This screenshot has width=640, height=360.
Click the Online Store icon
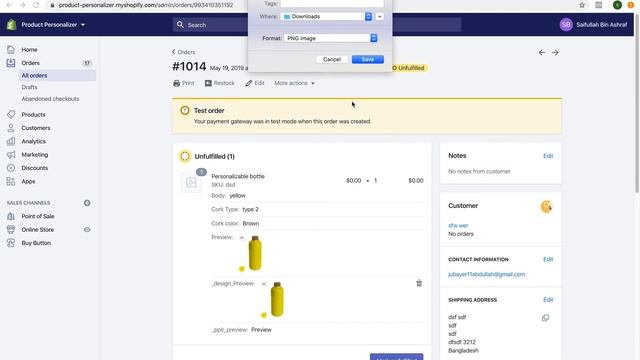[x=11, y=229]
